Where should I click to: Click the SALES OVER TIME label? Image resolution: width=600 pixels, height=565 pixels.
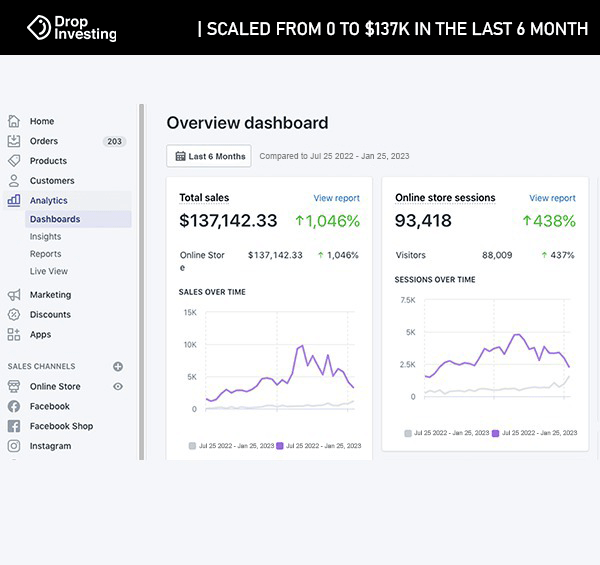[x=212, y=292]
